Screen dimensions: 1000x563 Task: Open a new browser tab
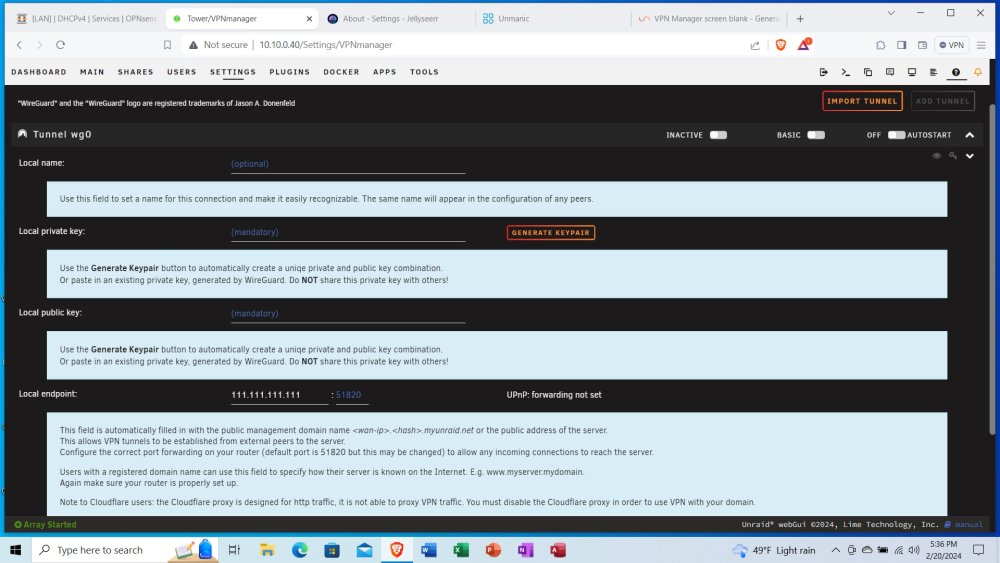[800, 18]
